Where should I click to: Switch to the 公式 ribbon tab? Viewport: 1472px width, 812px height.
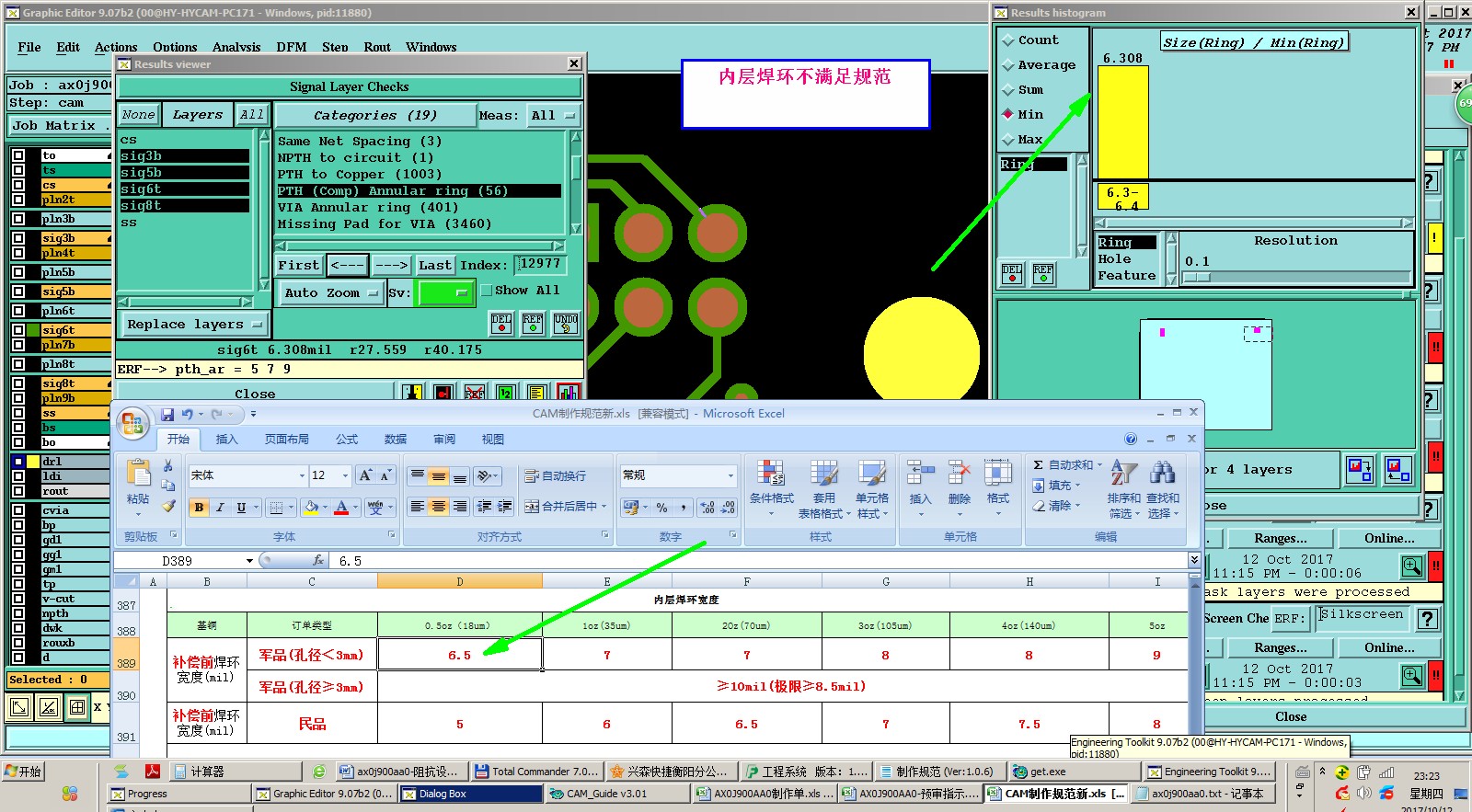click(x=347, y=440)
